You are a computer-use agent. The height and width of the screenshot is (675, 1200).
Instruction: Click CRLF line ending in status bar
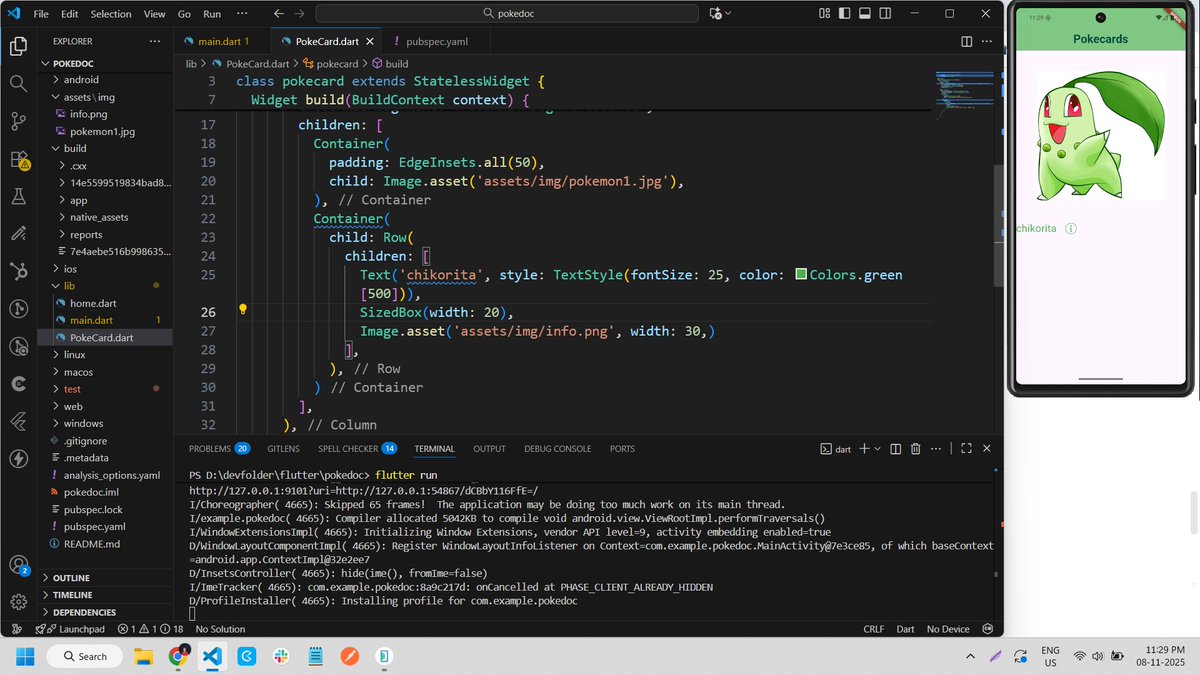pos(873,629)
